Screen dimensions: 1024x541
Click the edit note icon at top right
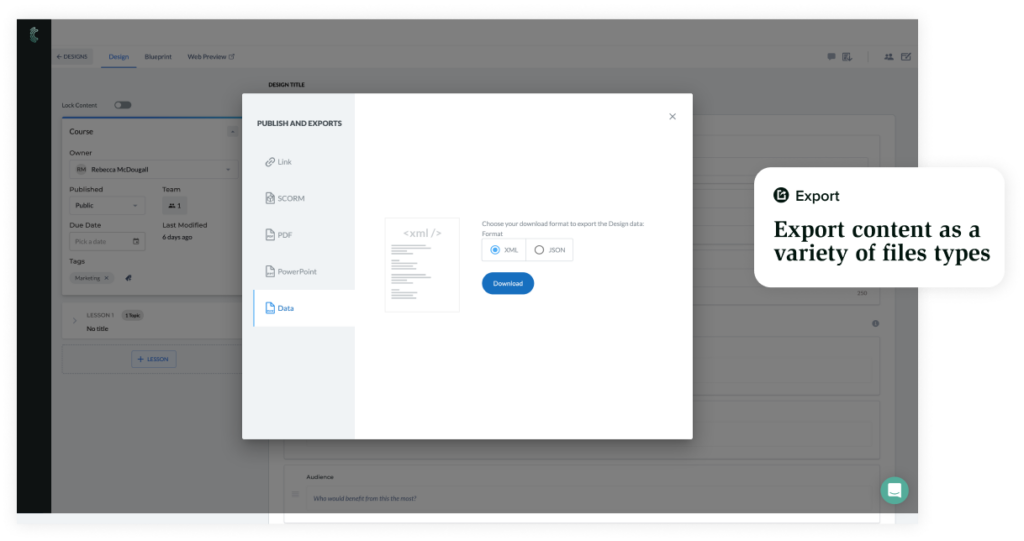click(906, 57)
